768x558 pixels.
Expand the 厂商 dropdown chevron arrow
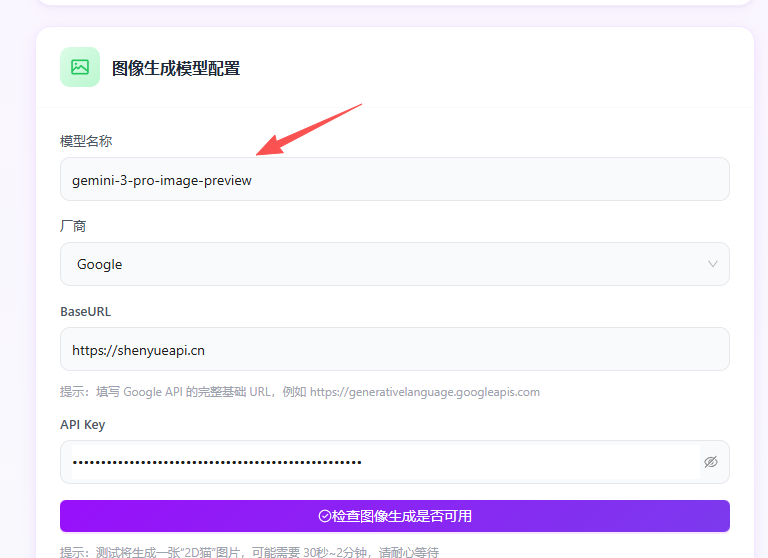pos(713,264)
